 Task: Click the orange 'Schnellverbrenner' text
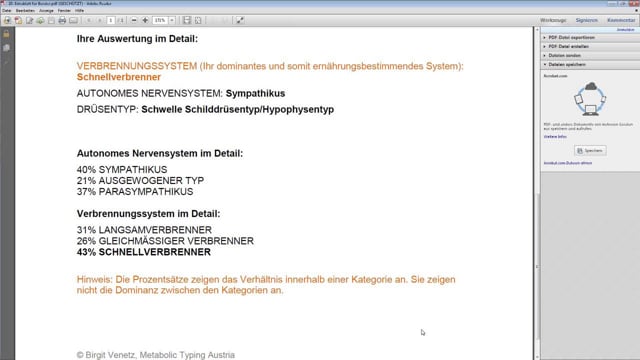click(x=119, y=77)
